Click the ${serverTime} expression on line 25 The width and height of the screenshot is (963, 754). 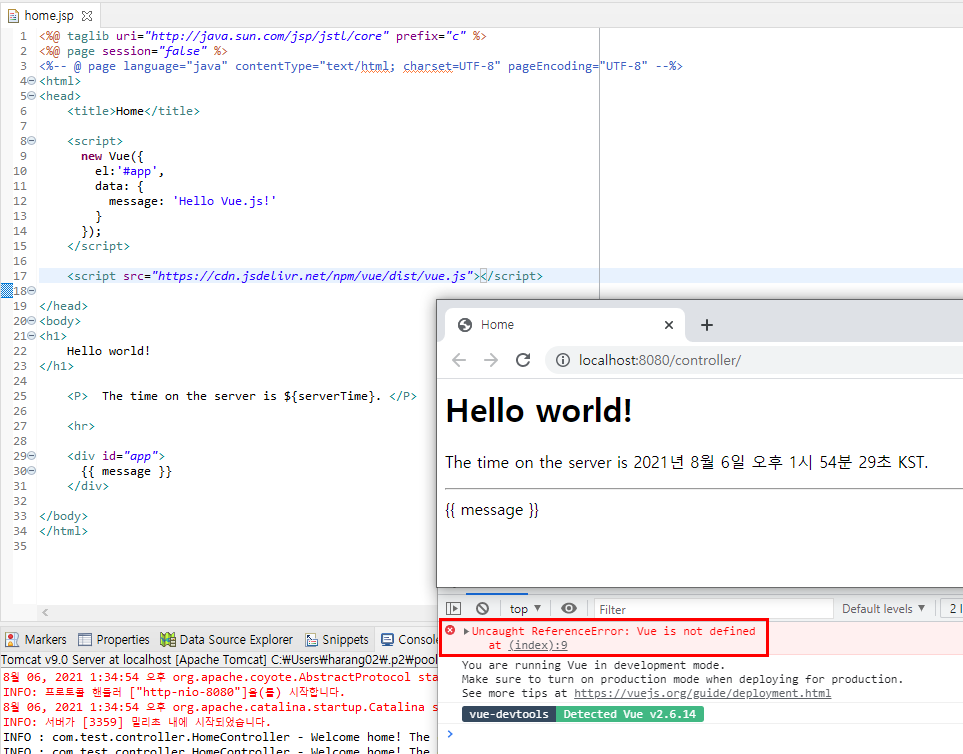click(329, 396)
